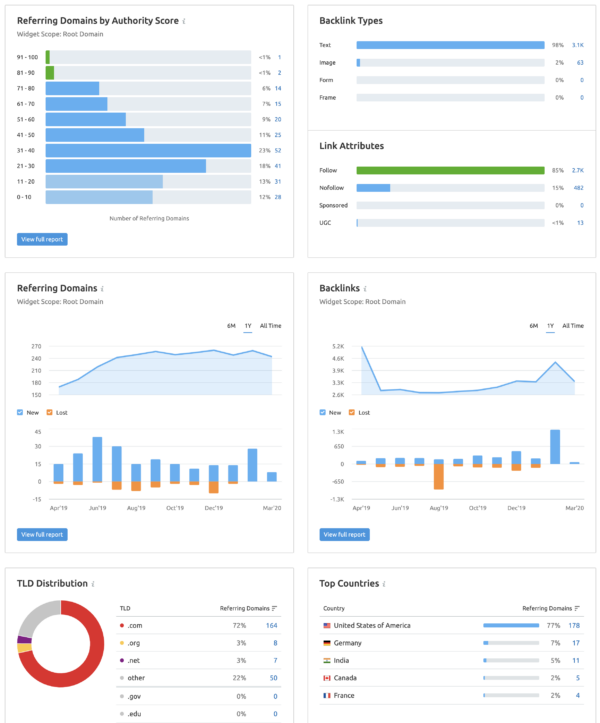The height and width of the screenshot is (723, 600).
Task: Open the 3.1K Text backlinks link
Action: point(578,45)
